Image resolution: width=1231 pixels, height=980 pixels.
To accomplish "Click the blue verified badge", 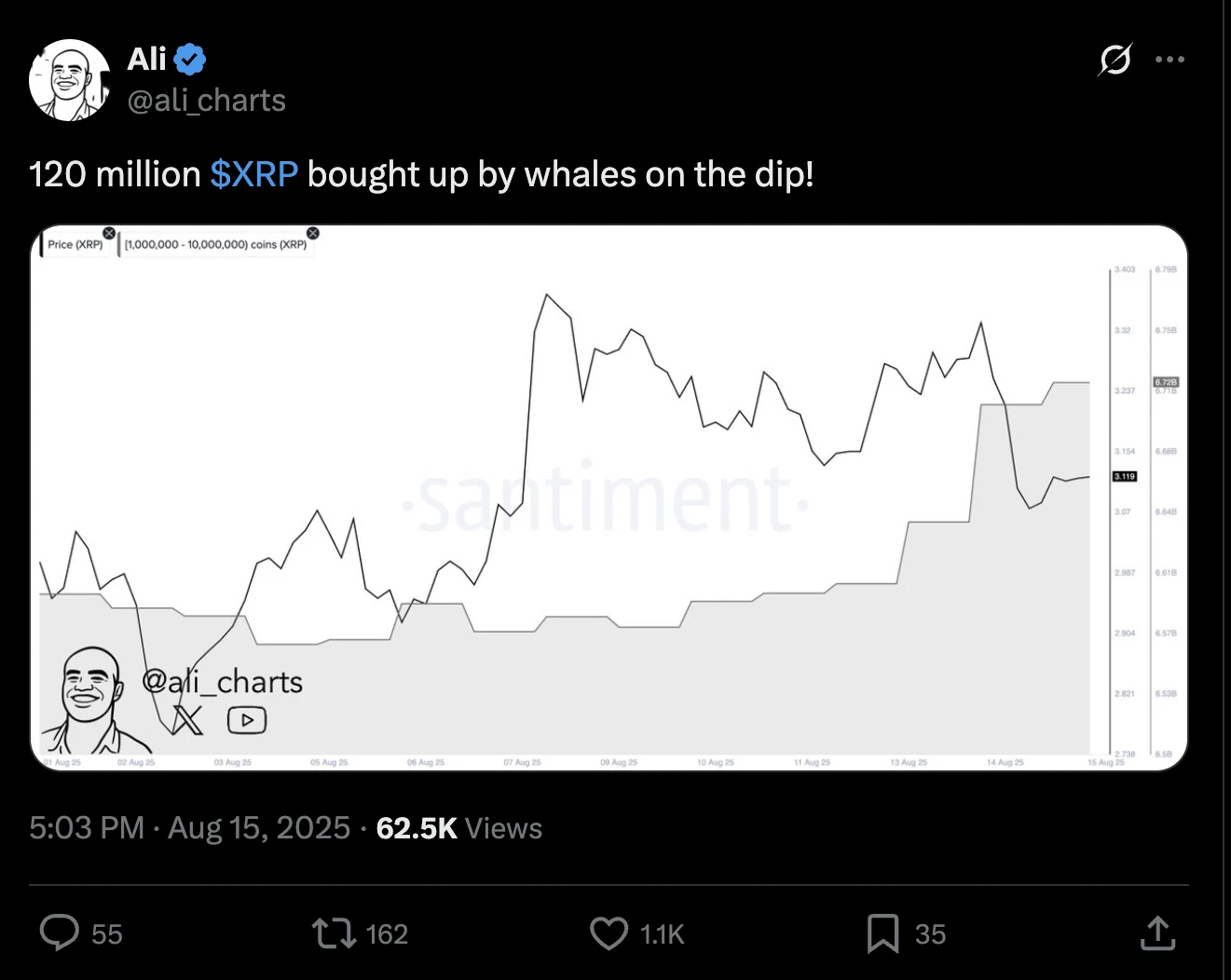I will coord(190,60).
